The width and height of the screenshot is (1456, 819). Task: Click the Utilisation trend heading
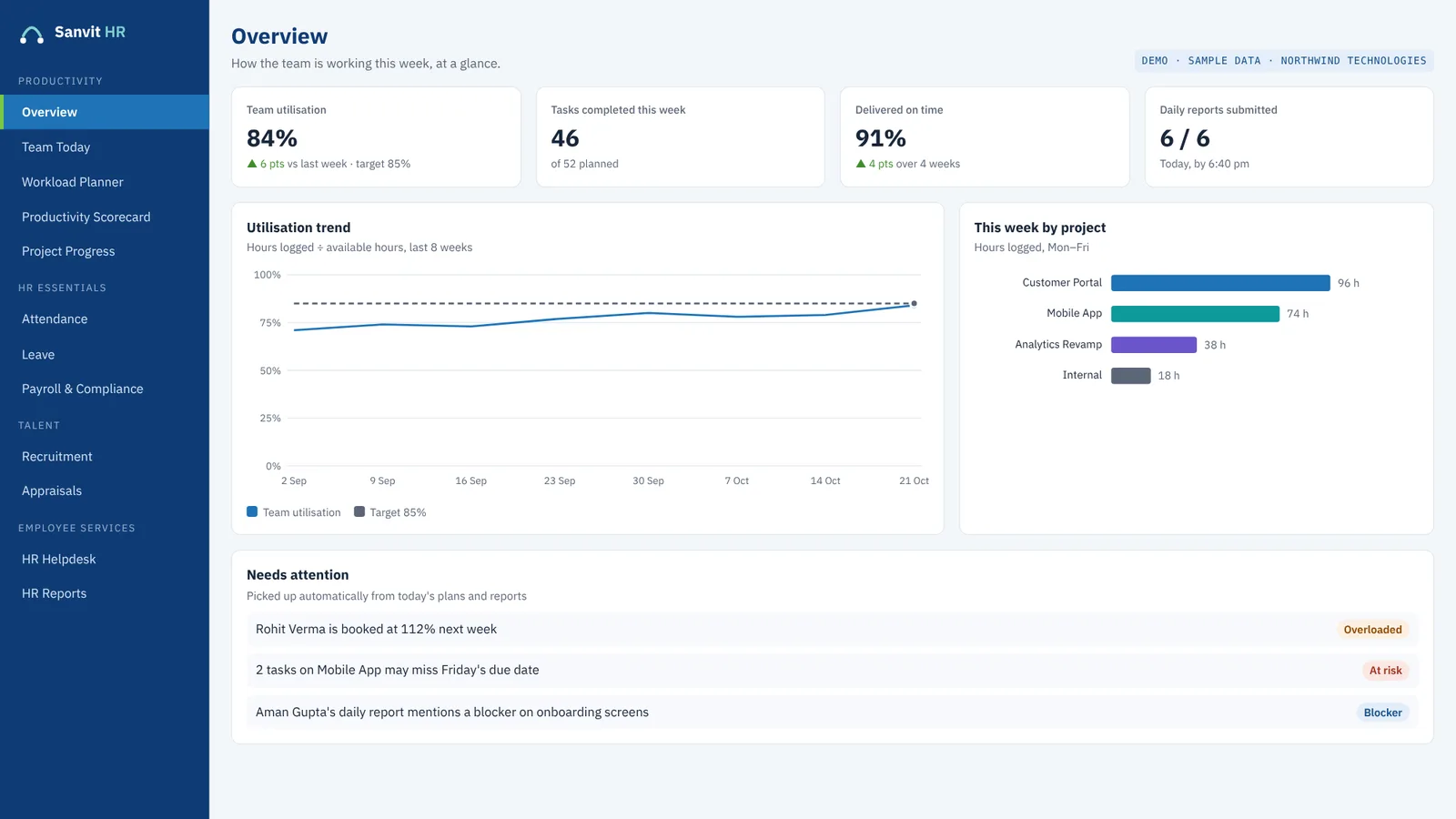tap(298, 227)
